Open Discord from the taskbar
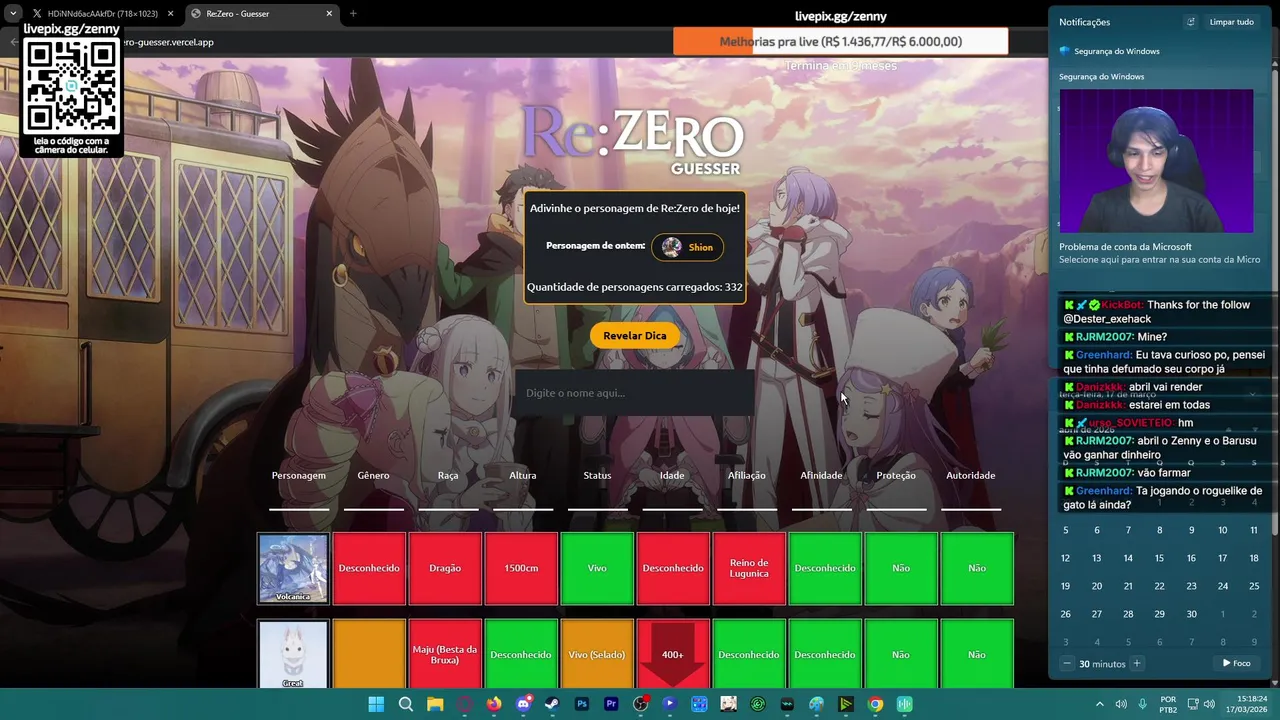This screenshot has width=1280, height=720. click(x=523, y=704)
